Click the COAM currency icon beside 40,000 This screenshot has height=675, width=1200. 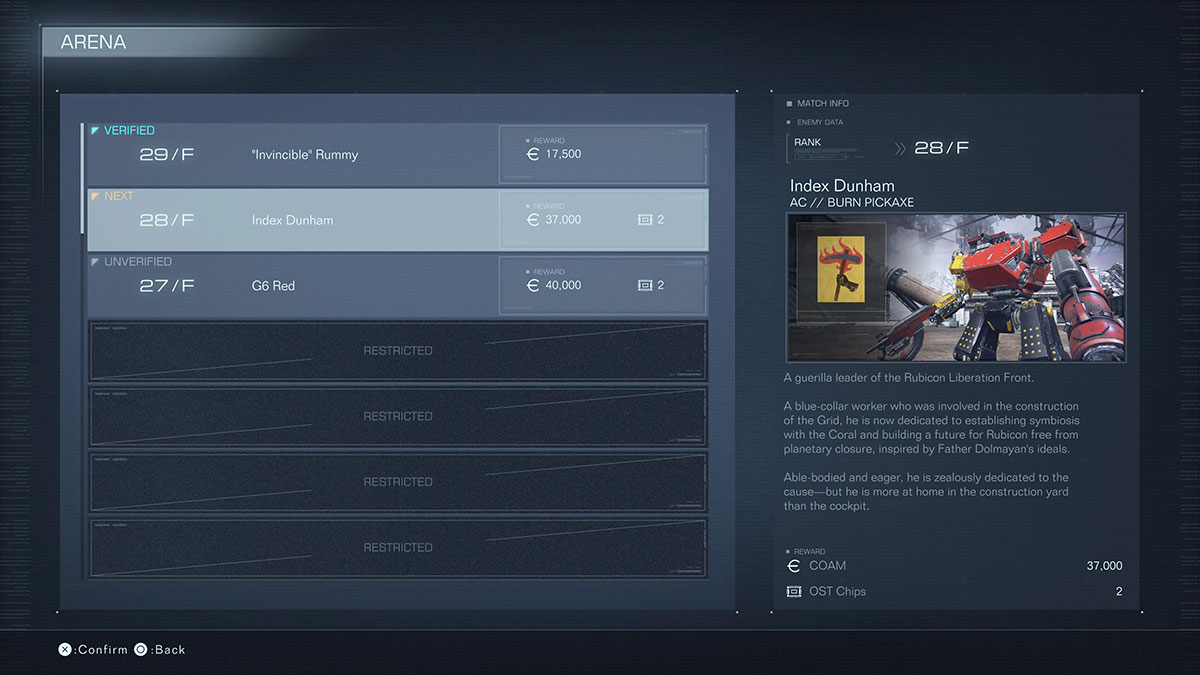533,286
